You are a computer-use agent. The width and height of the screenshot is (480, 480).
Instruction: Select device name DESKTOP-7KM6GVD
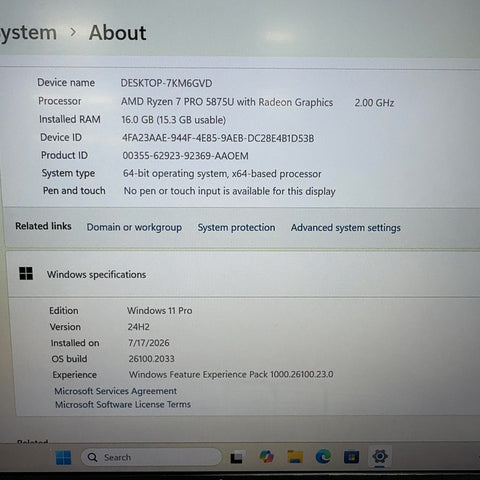click(x=166, y=83)
